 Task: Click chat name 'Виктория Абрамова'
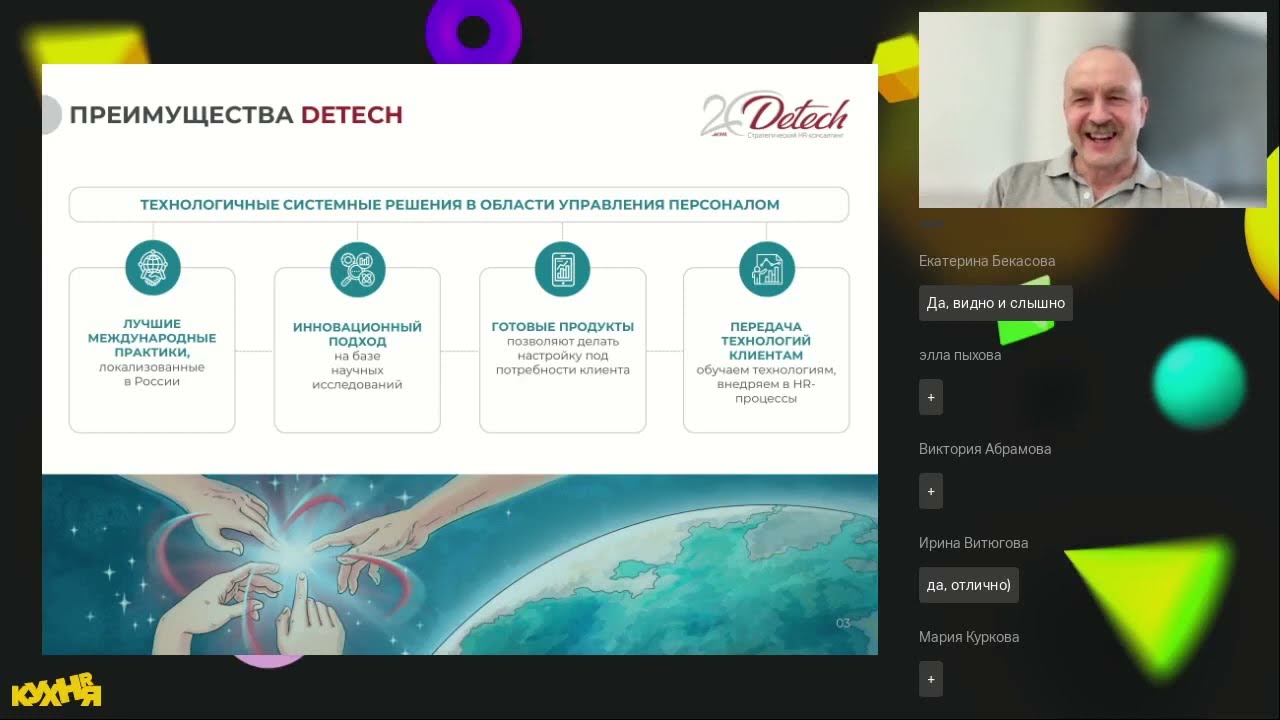(985, 449)
